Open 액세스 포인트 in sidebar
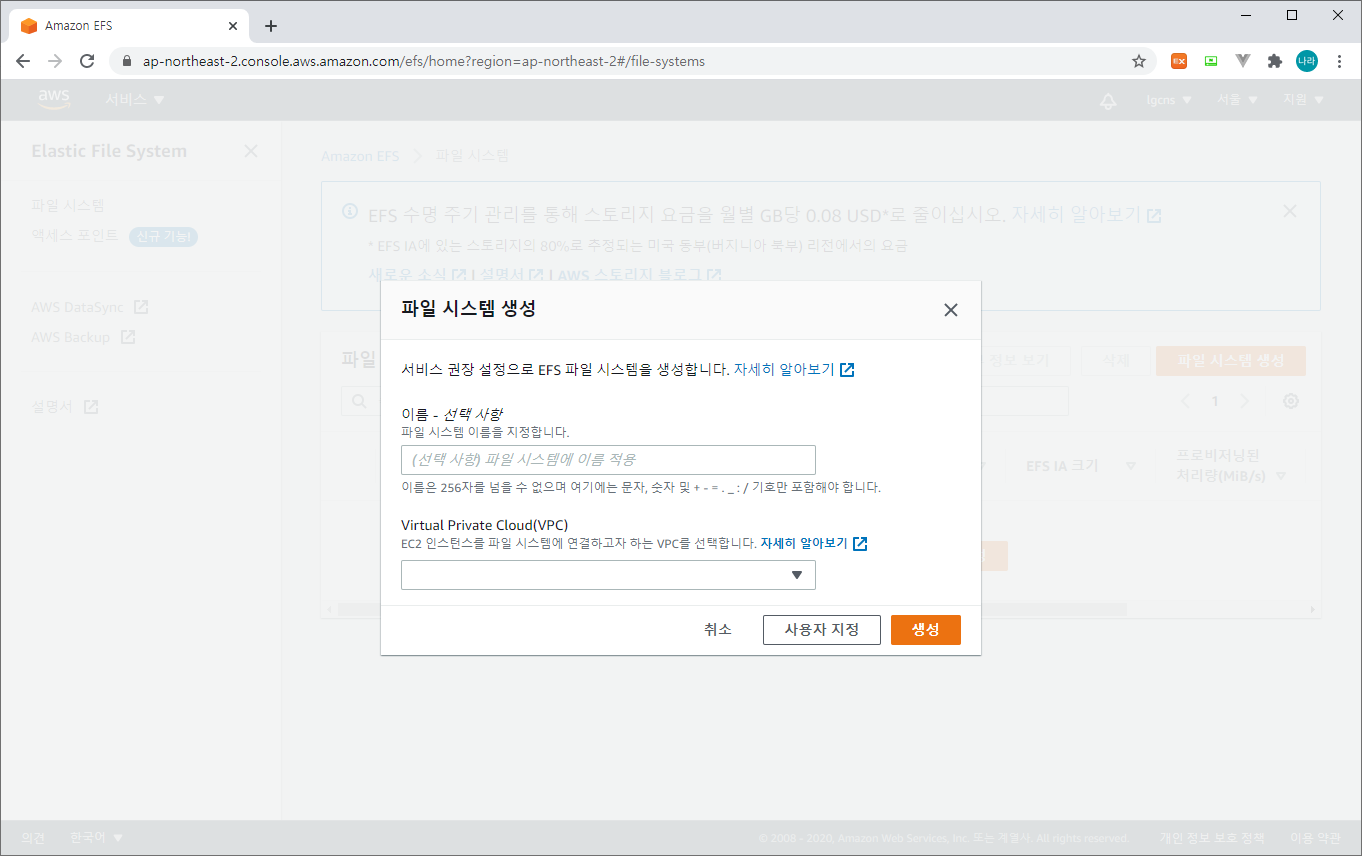This screenshot has height=856, width=1362. point(75,236)
